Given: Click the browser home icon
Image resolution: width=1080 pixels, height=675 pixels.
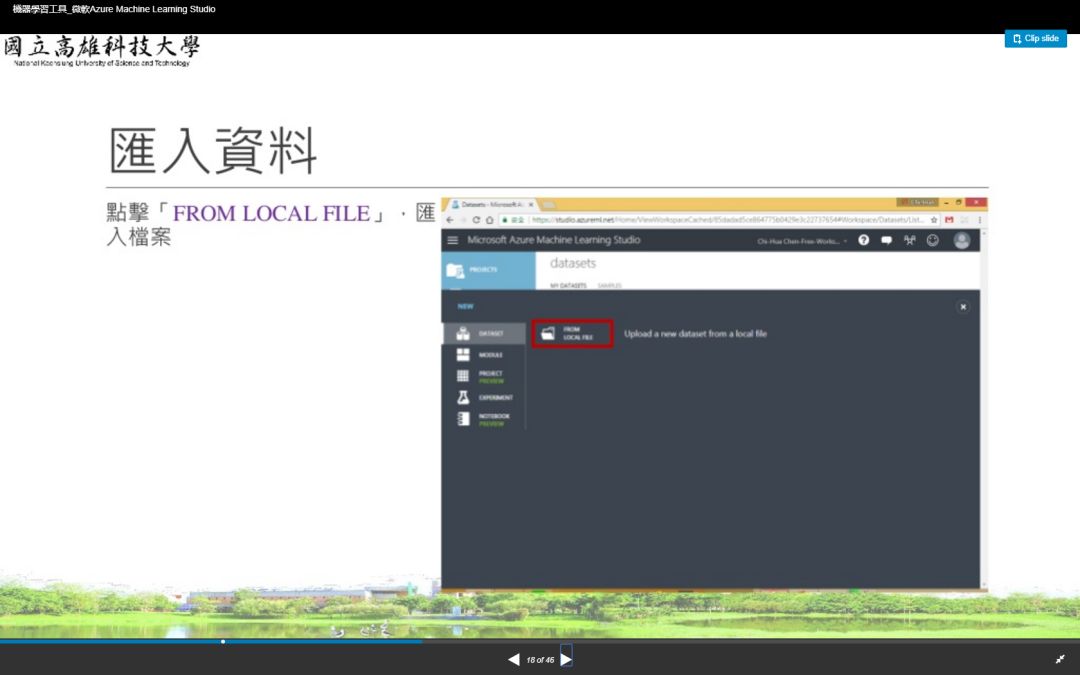Looking at the screenshot, I should click(490, 220).
